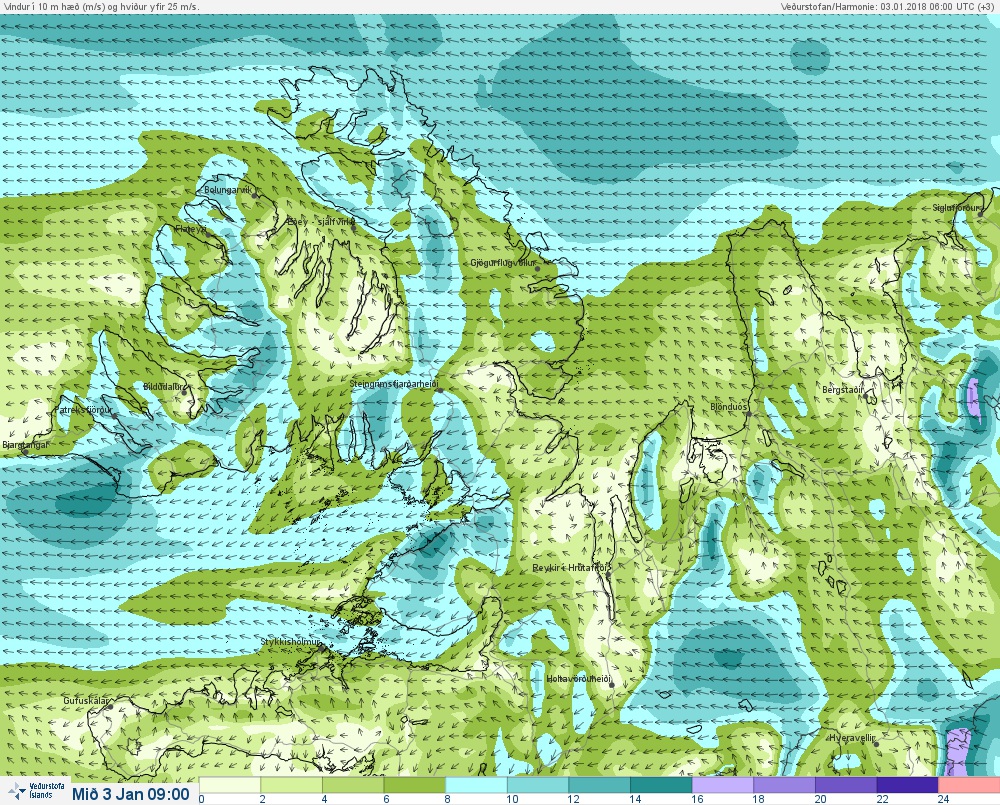This screenshot has height=805, width=1000.
Task: Select the 12–14 m/s teal legend swatch
Action: [599, 785]
